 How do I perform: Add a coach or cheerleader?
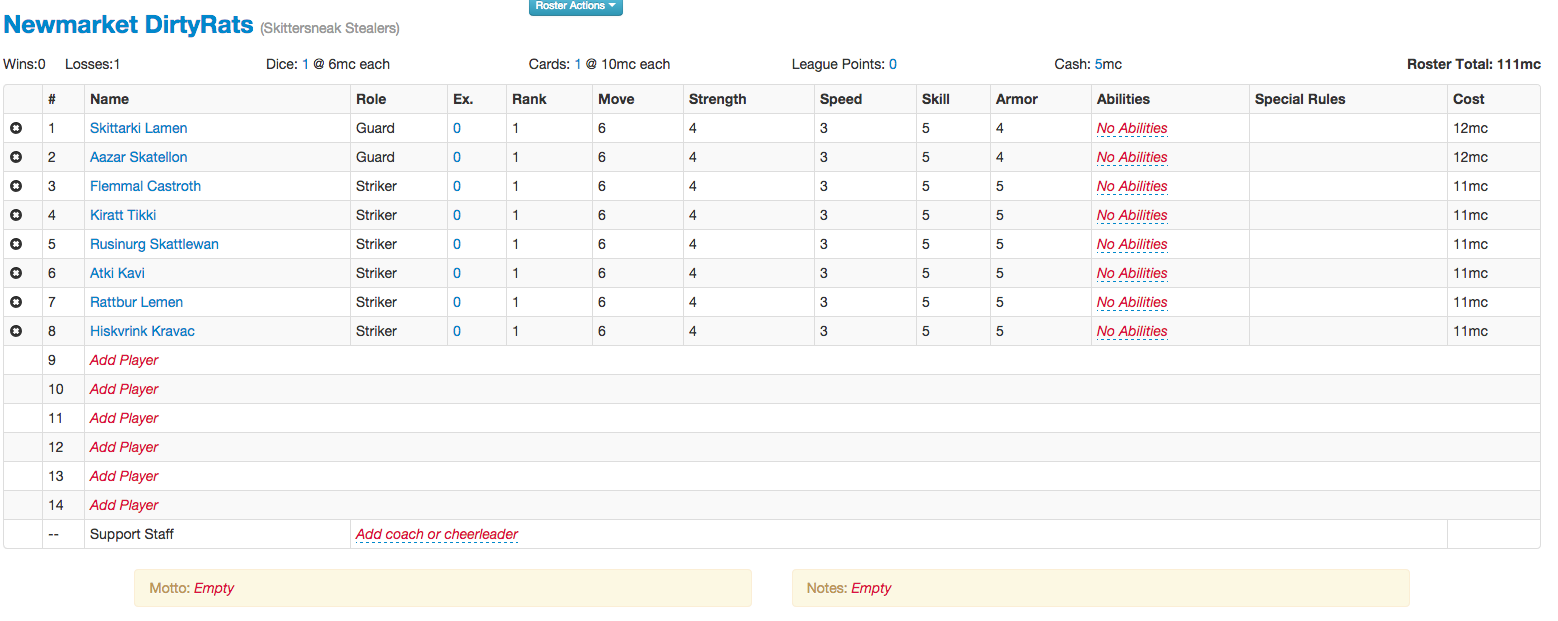(x=437, y=534)
